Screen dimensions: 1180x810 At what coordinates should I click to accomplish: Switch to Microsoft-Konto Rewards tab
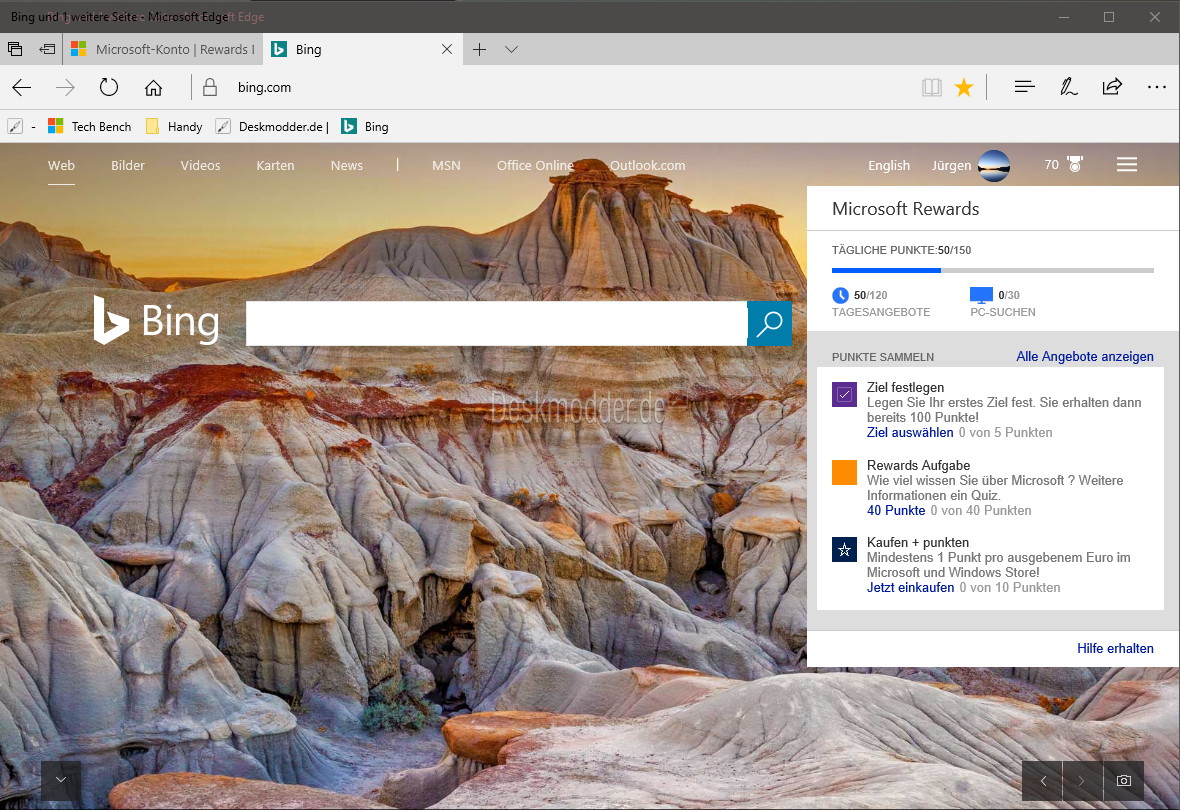pyautogui.click(x=163, y=50)
